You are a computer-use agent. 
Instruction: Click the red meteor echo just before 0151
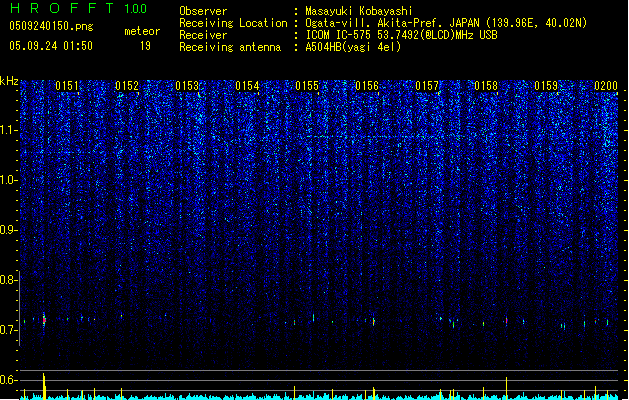44,320
